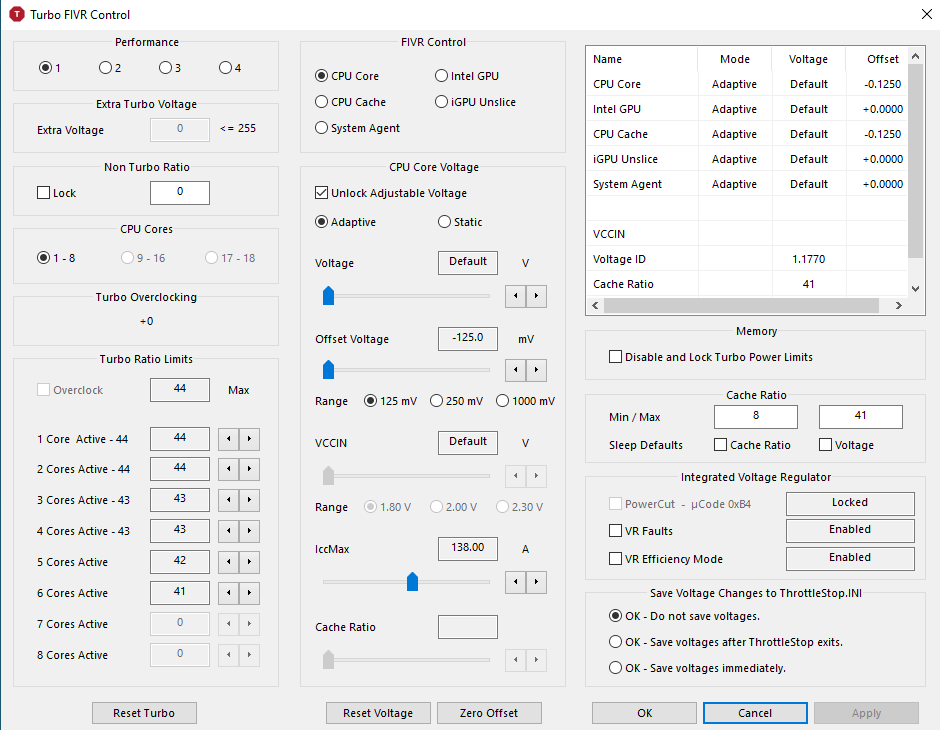The image size is (940, 730).
Task: Click the IccMax slider thumb
Action: tap(412, 581)
